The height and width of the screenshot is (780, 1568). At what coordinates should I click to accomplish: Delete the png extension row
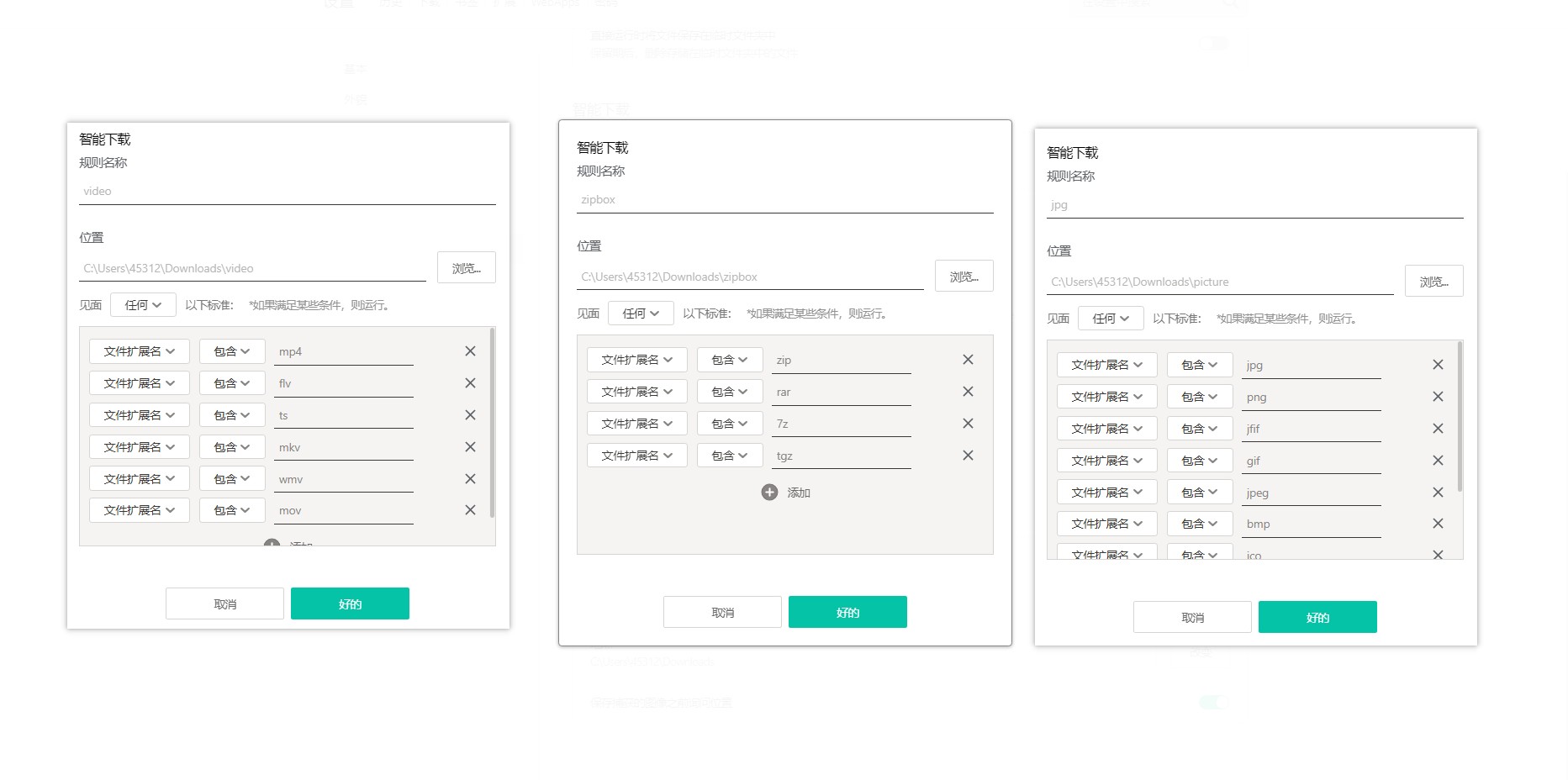pyautogui.click(x=1438, y=397)
